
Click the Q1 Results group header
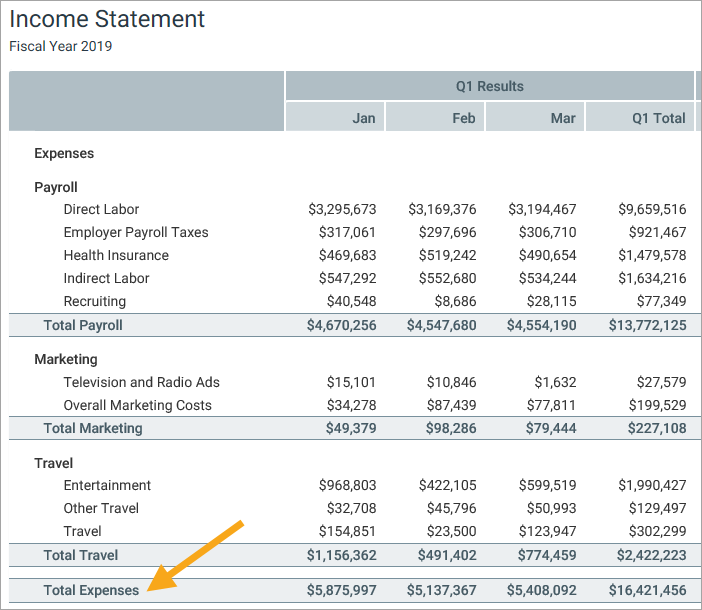(x=489, y=86)
